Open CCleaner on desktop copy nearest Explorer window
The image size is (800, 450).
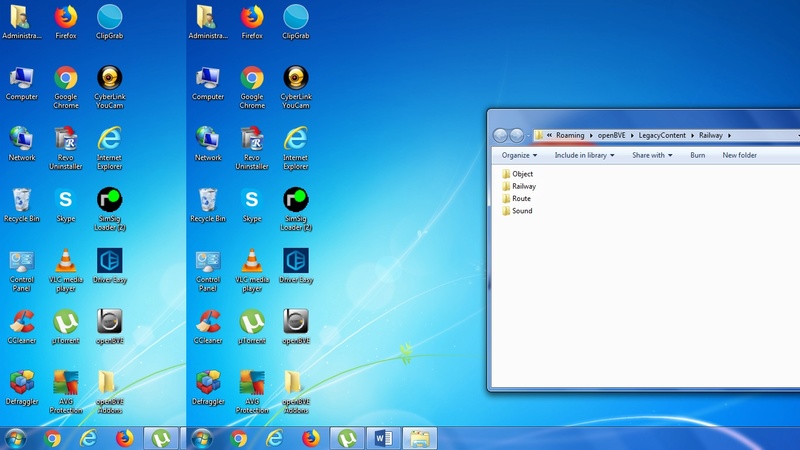[x=208, y=327]
